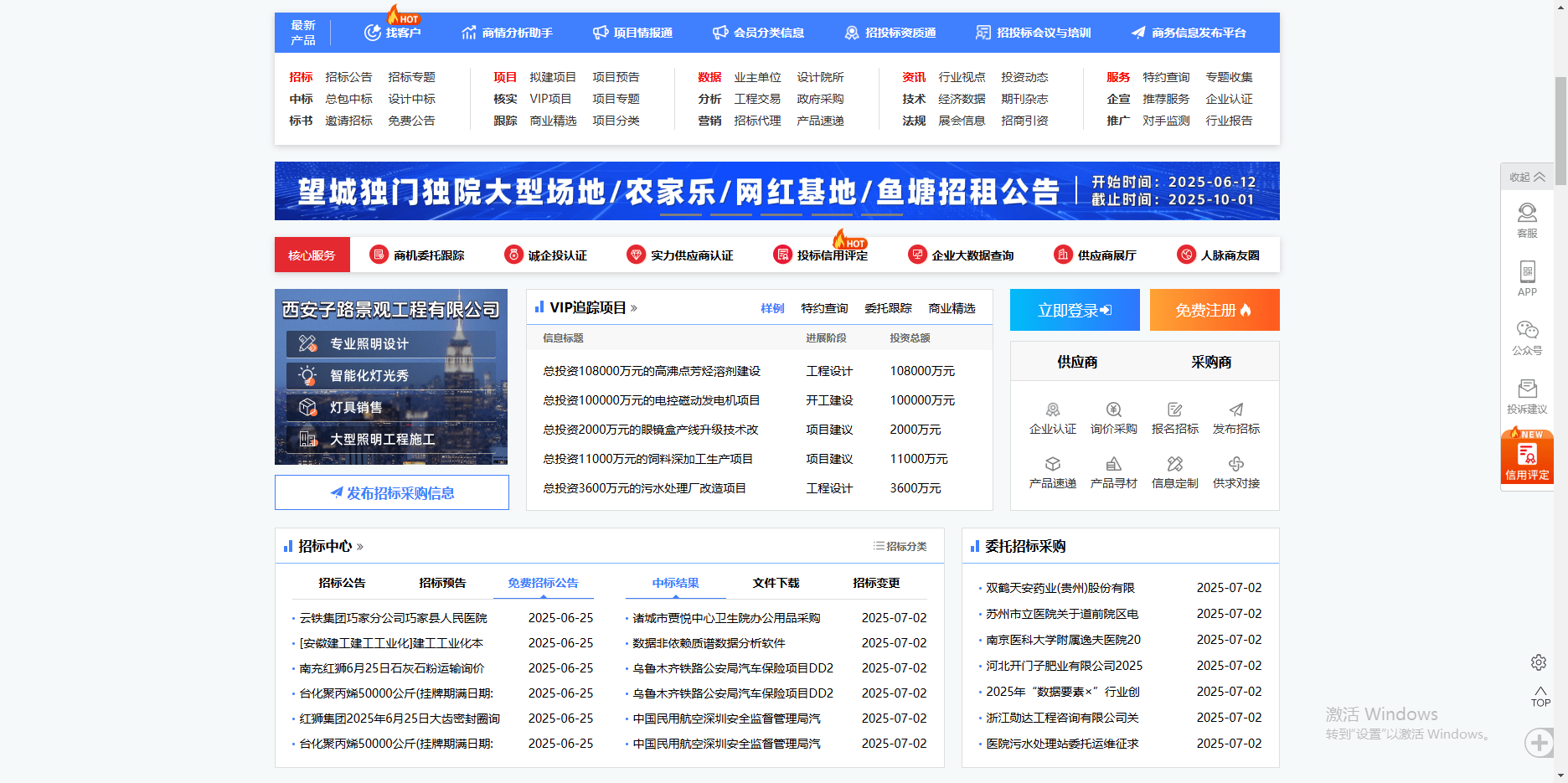The image size is (1568, 783).
Task: Select the 询价采购 icon
Action: click(1113, 410)
